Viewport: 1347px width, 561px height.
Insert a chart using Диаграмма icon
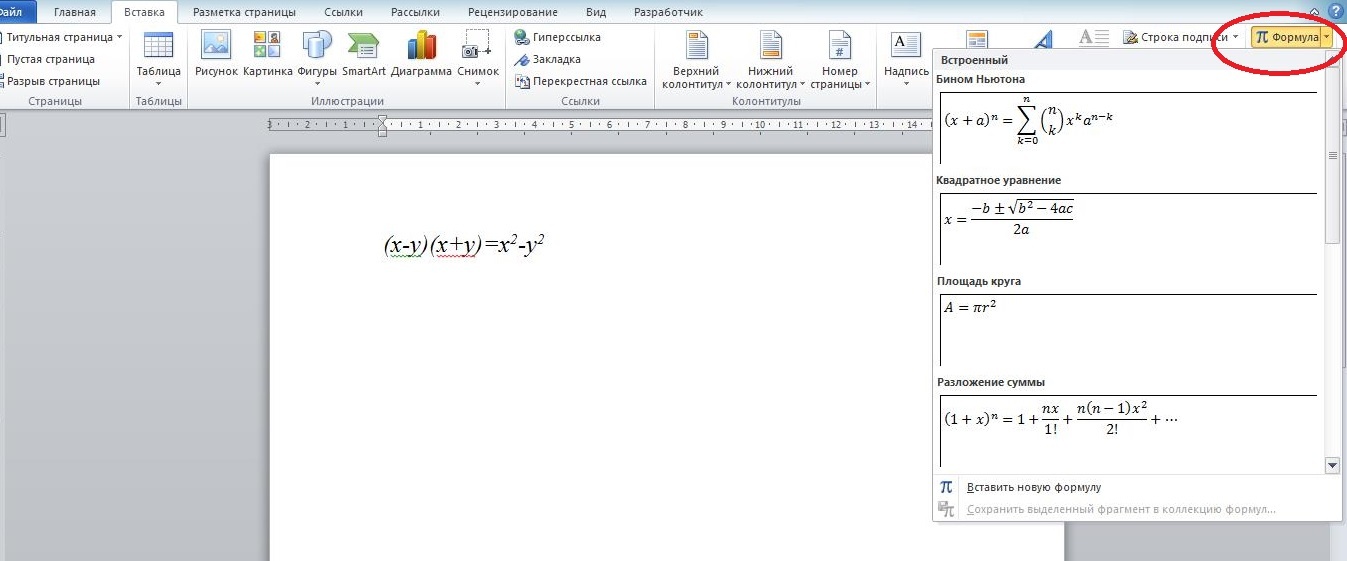click(x=421, y=47)
